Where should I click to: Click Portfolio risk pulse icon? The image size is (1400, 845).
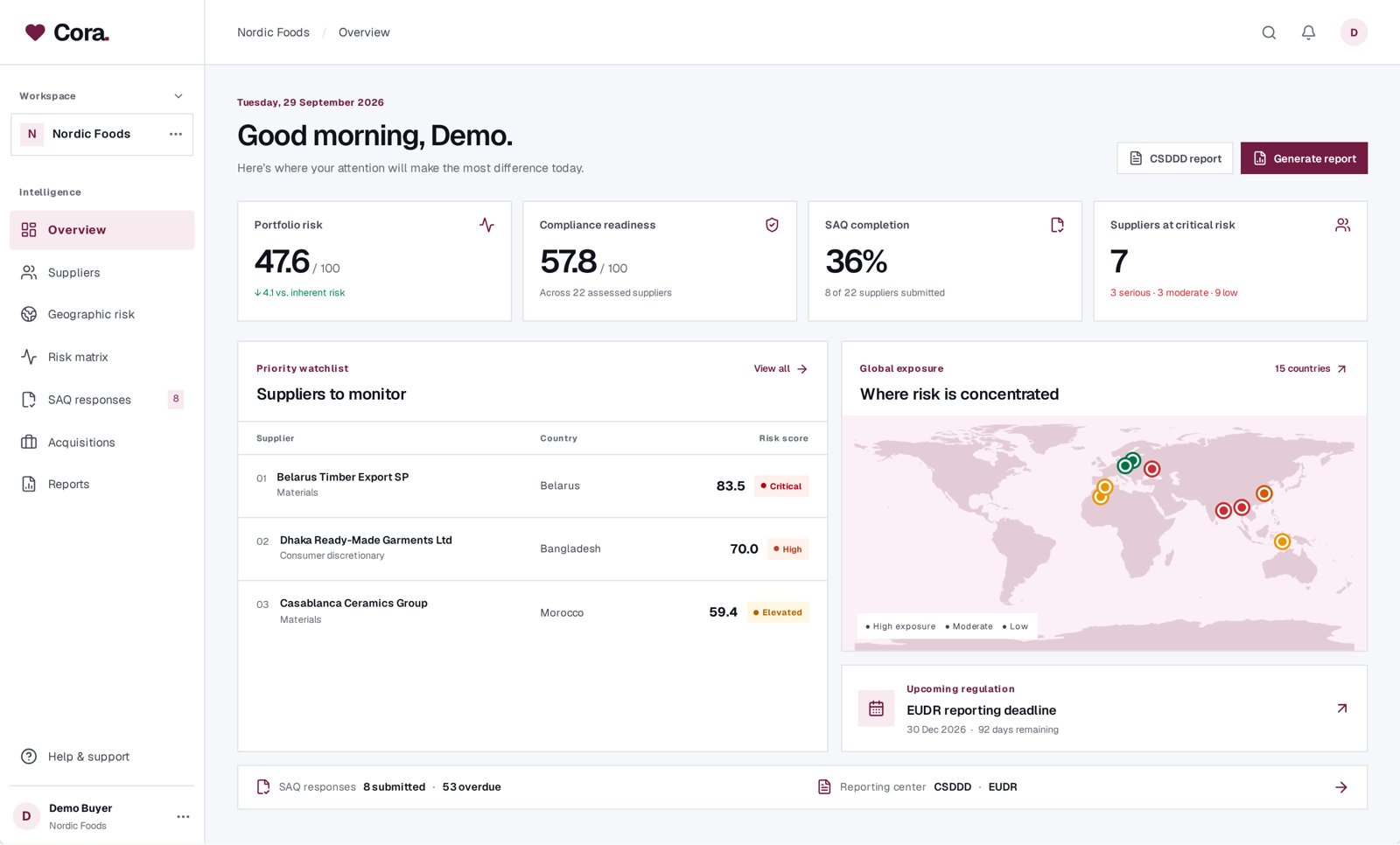tap(486, 225)
